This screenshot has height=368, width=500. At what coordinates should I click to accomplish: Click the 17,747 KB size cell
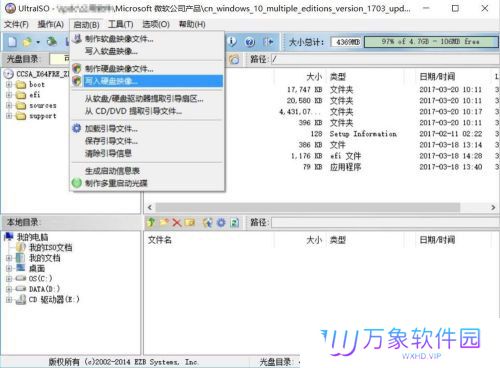click(x=304, y=90)
